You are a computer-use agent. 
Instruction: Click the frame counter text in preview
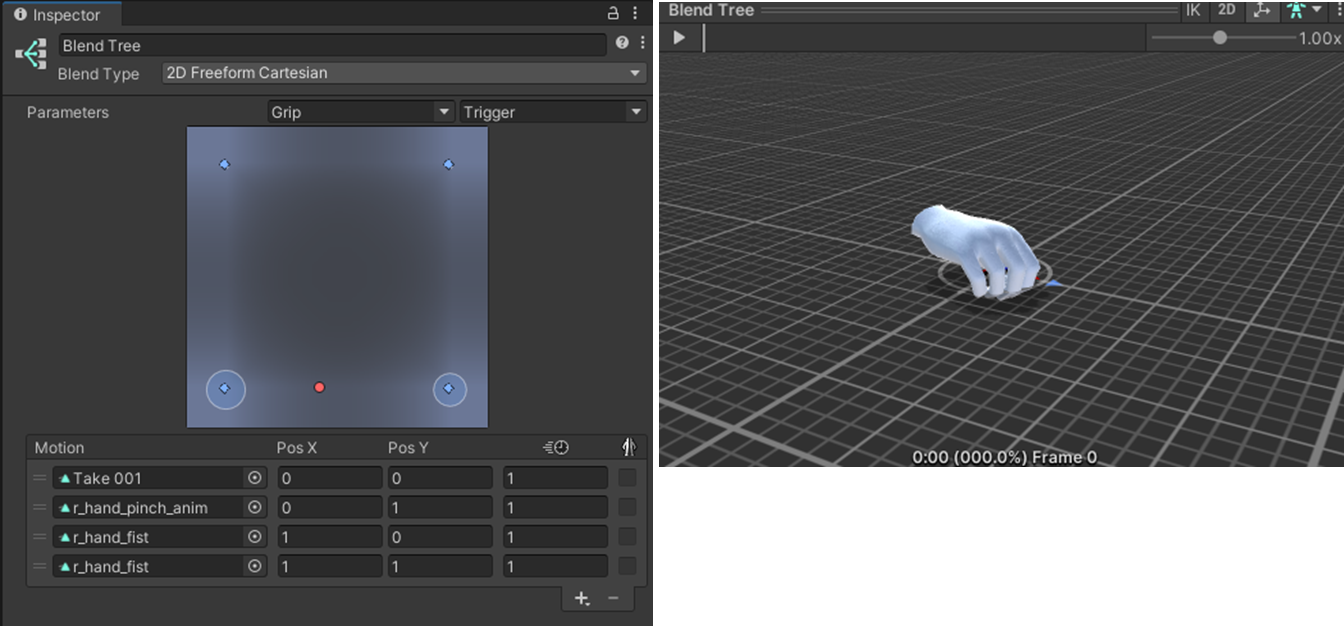[1004, 457]
